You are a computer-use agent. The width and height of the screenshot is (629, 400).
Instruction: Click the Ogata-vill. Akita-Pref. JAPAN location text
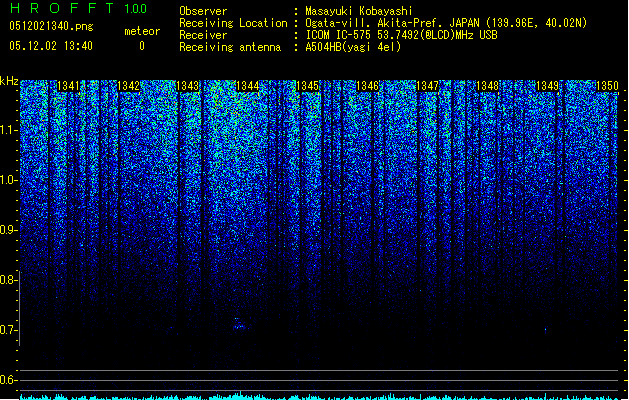(x=446, y=23)
